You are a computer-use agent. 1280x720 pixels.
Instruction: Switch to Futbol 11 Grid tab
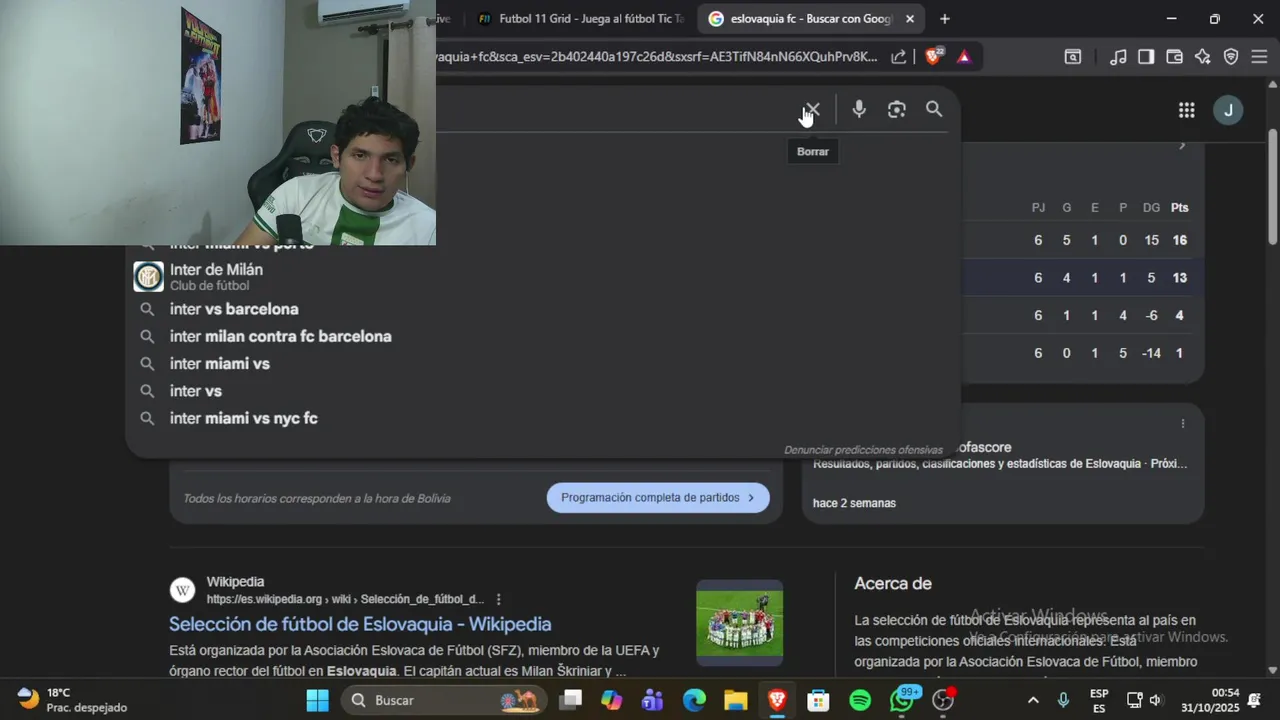point(581,19)
